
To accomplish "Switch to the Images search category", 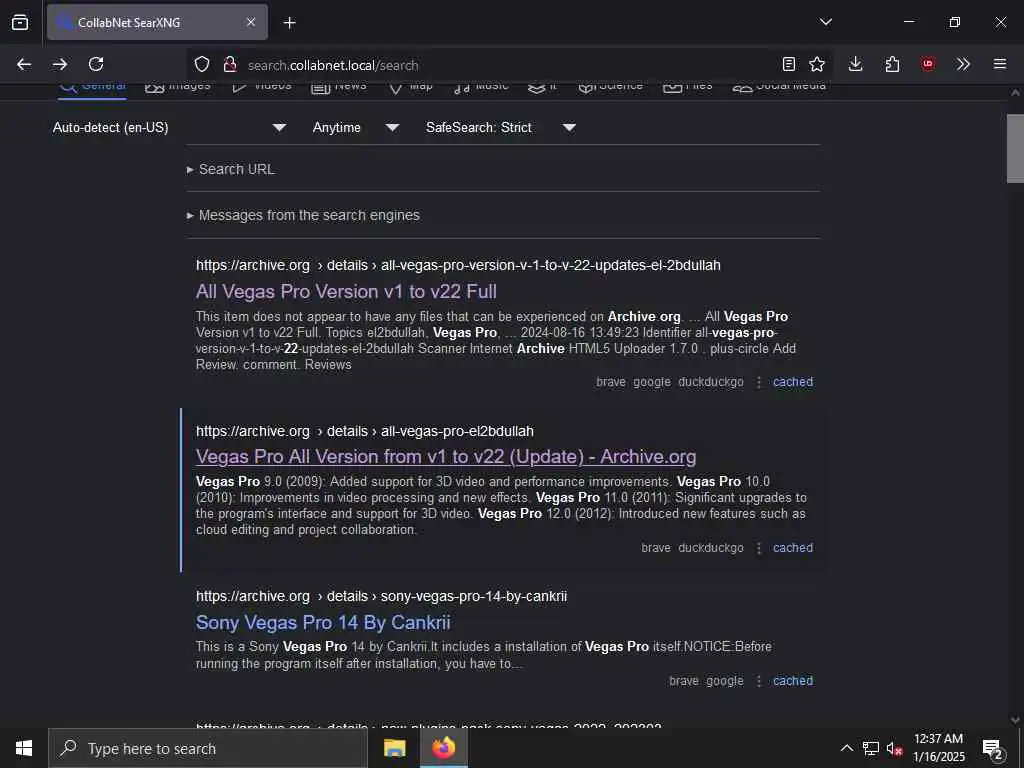I will point(178,88).
